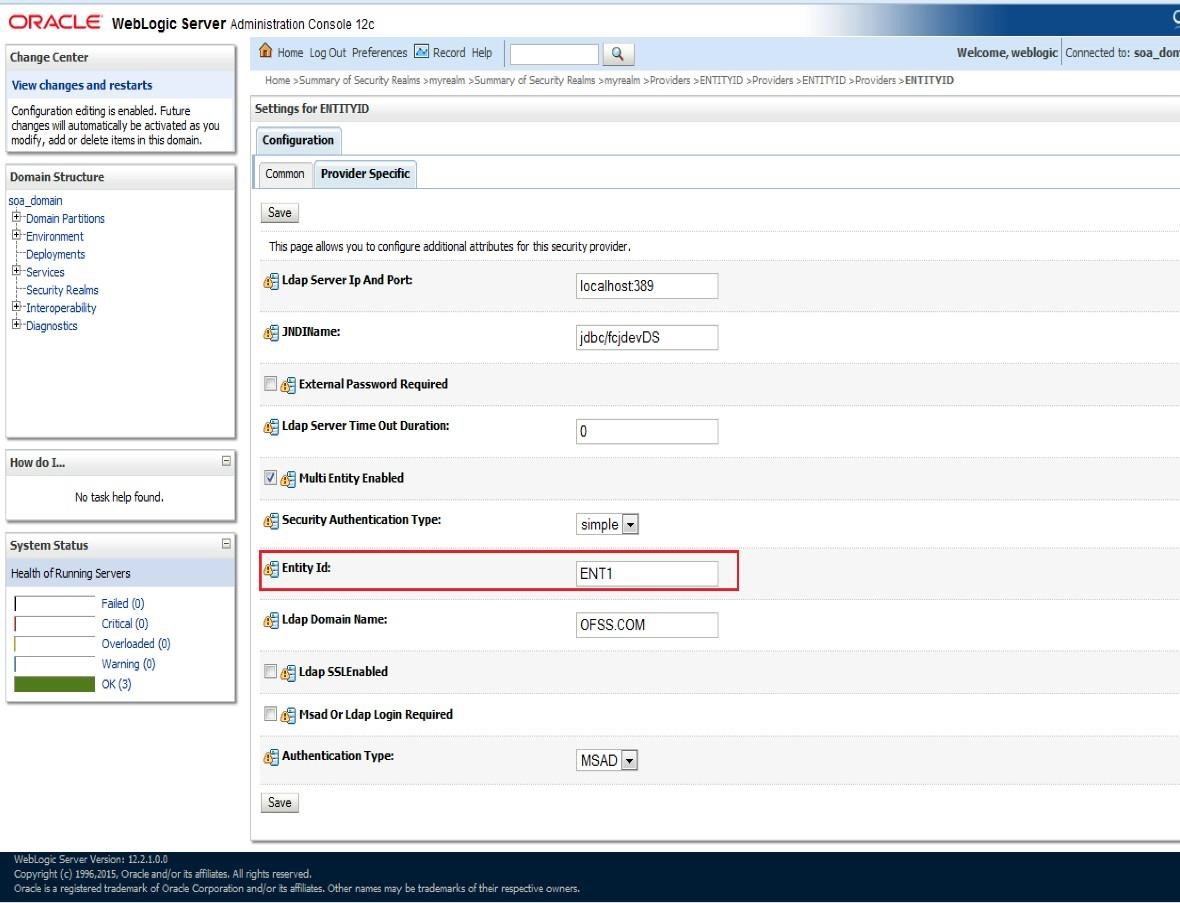
Task: Click Overloaded (0) server status link
Action: tap(136, 644)
